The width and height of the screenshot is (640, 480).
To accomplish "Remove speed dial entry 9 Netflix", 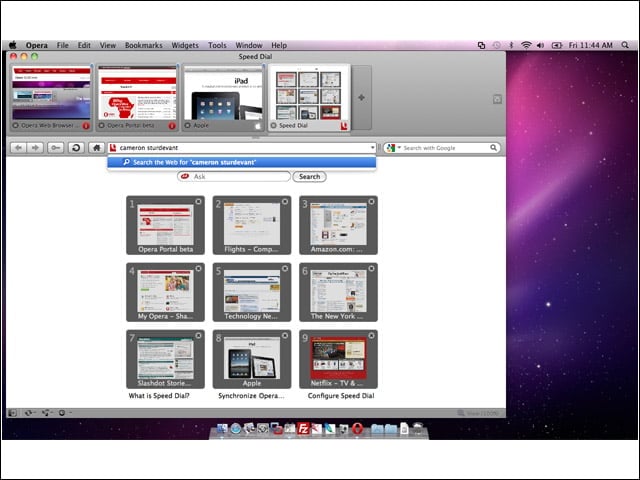I will (x=371, y=336).
